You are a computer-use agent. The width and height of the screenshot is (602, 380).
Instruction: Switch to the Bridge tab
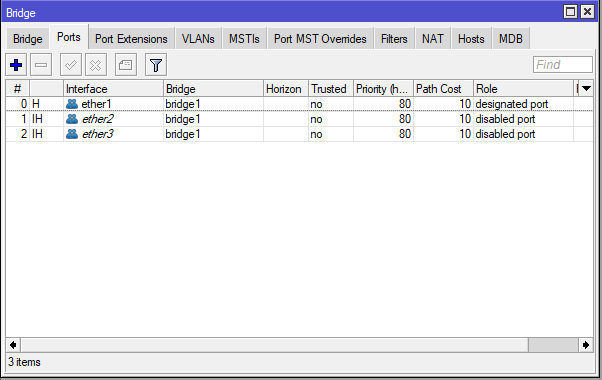tap(28, 39)
